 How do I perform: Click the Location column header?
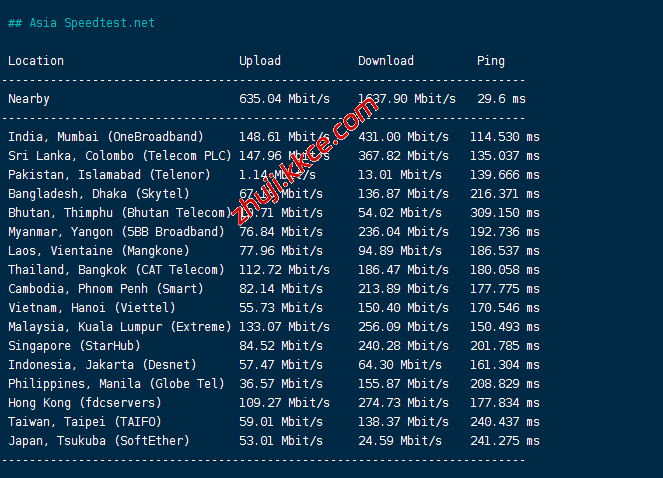pos(36,61)
